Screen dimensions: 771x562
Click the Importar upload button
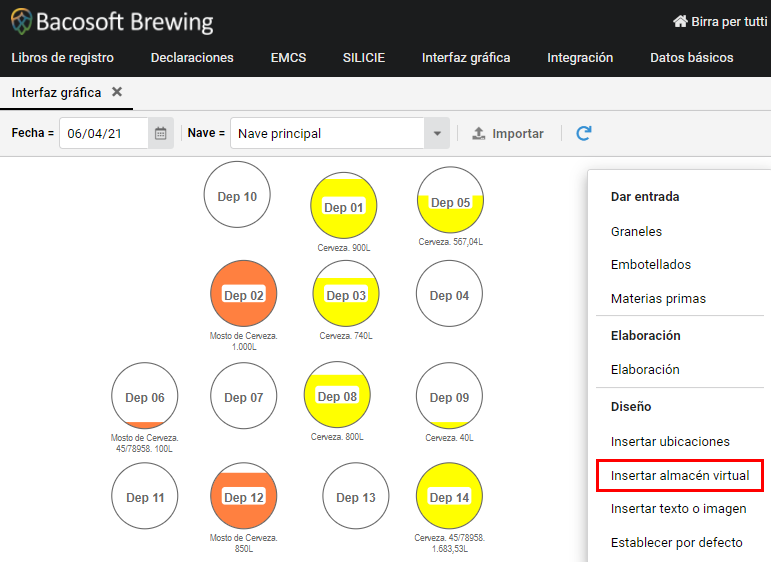508,133
